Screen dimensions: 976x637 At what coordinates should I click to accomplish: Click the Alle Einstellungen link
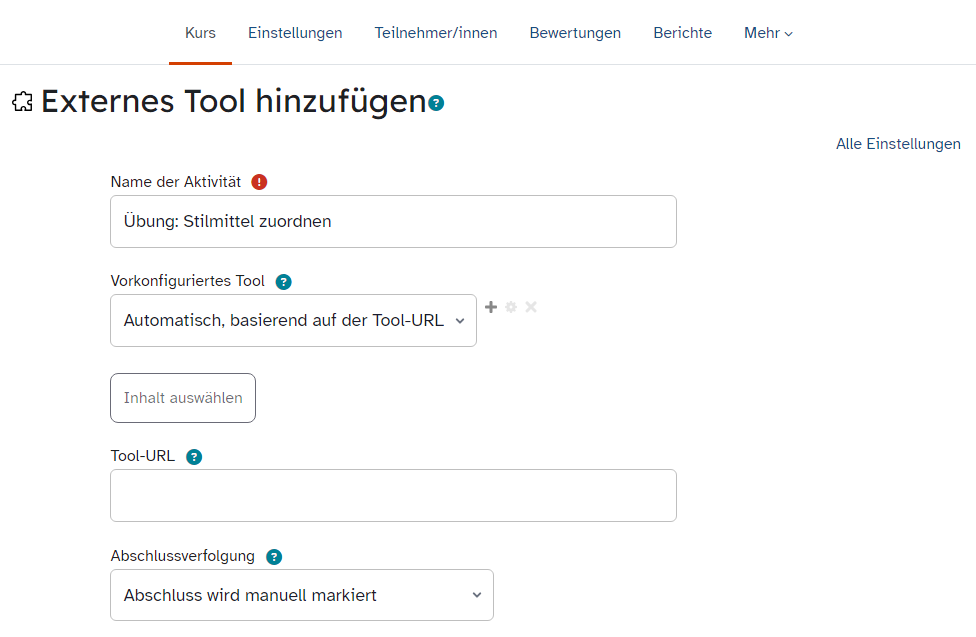[898, 144]
